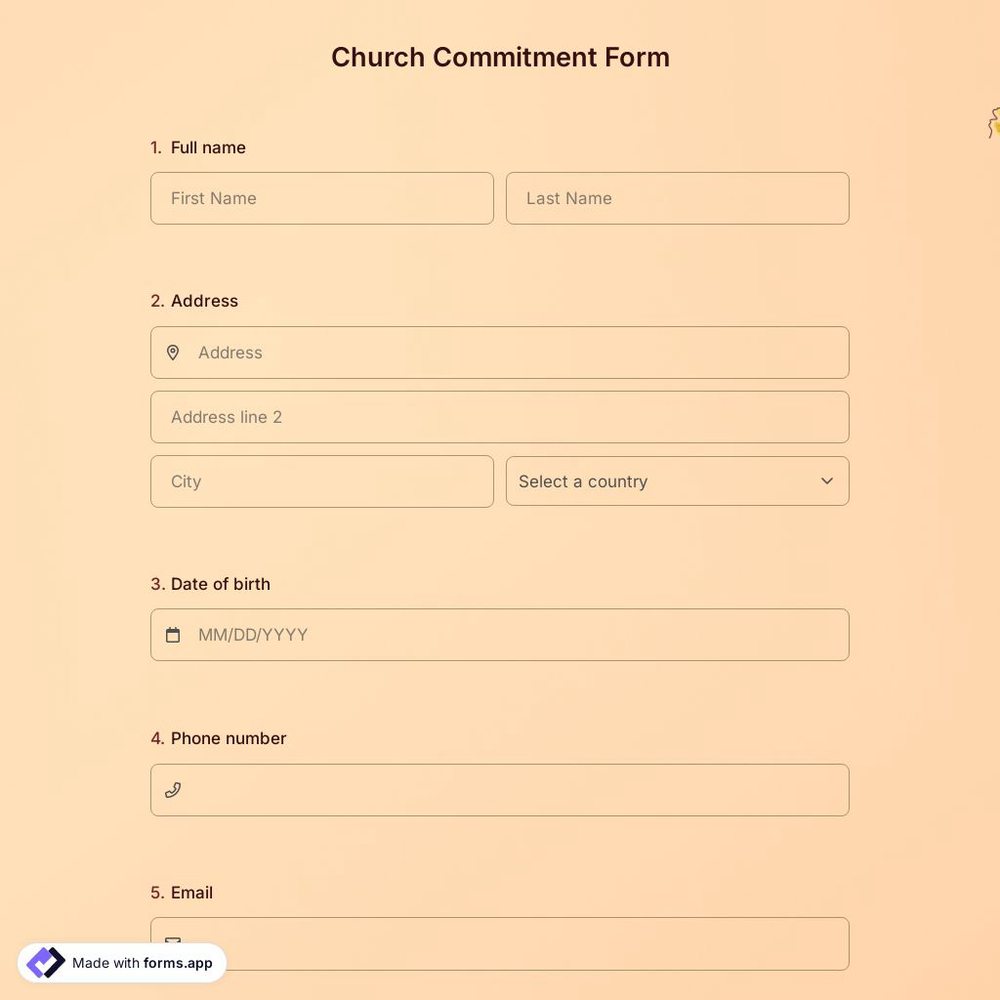Click the Last Name input field
The image size is (1000, 1000).
pos(677,198)
